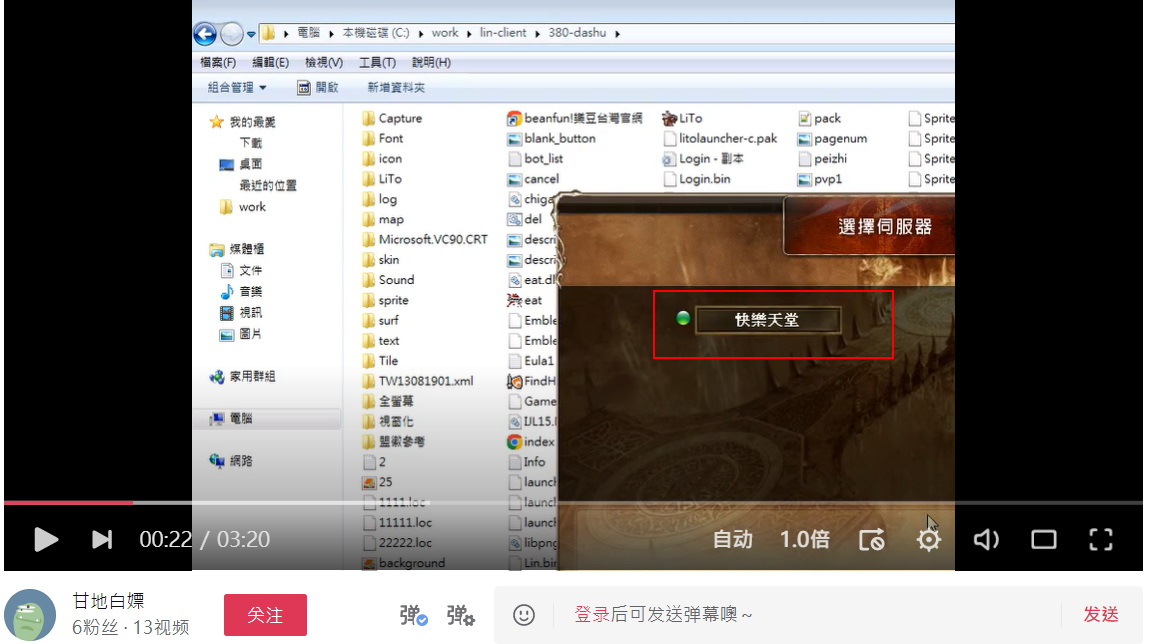Viewport: 1160px width, 644px height.
Task: Select 桌面 in the sidebar
Action: 241,164
